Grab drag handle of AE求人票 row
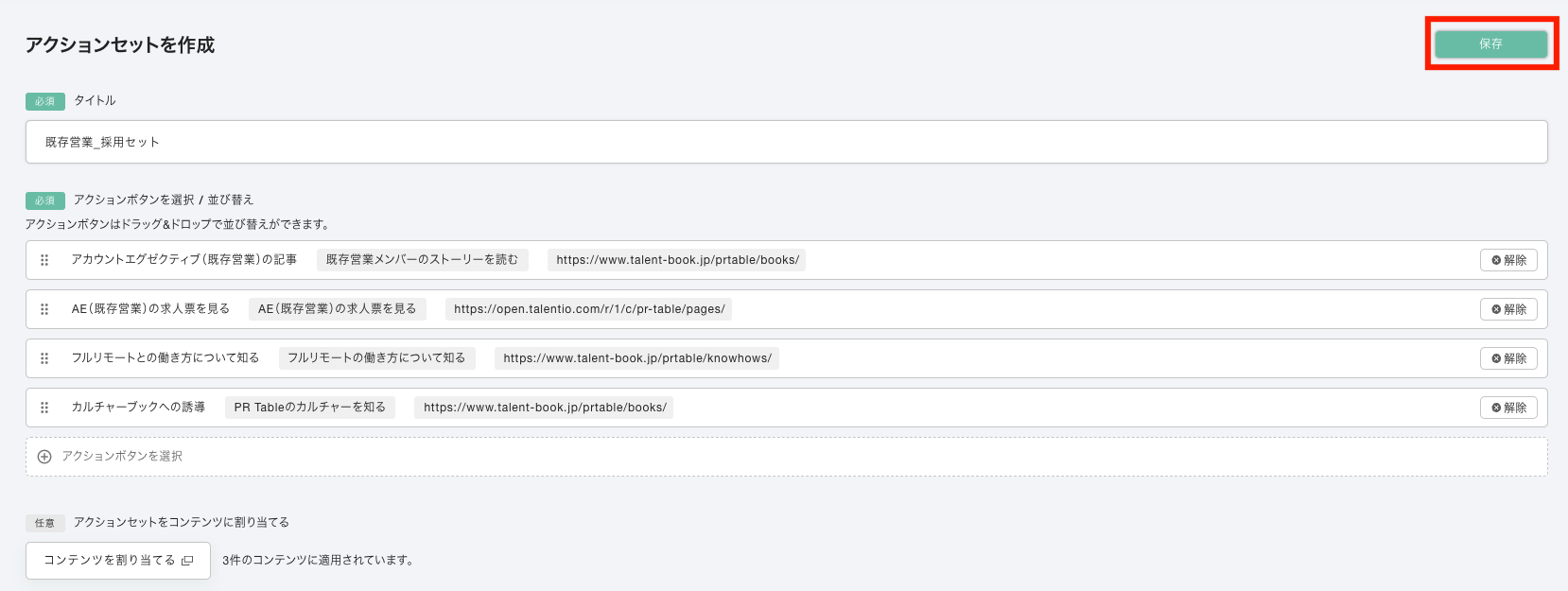 [x=44, y=309]
